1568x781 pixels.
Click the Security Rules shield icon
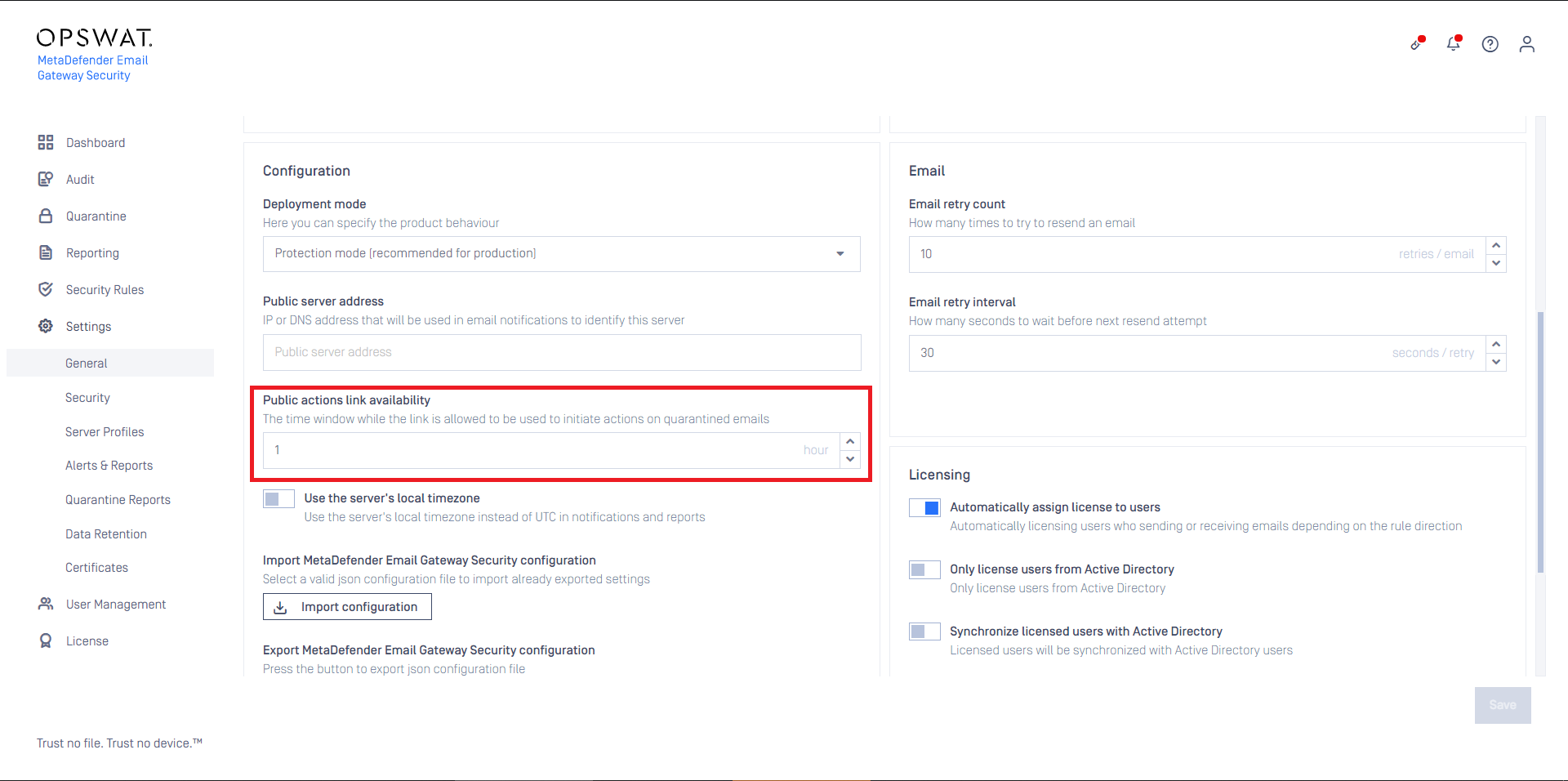pos(46,289)
